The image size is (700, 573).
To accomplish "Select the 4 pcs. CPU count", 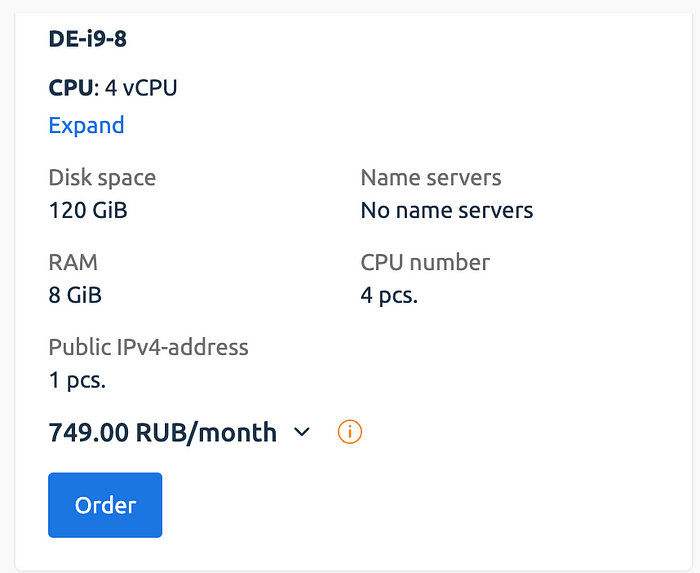I will coord(389,296).
